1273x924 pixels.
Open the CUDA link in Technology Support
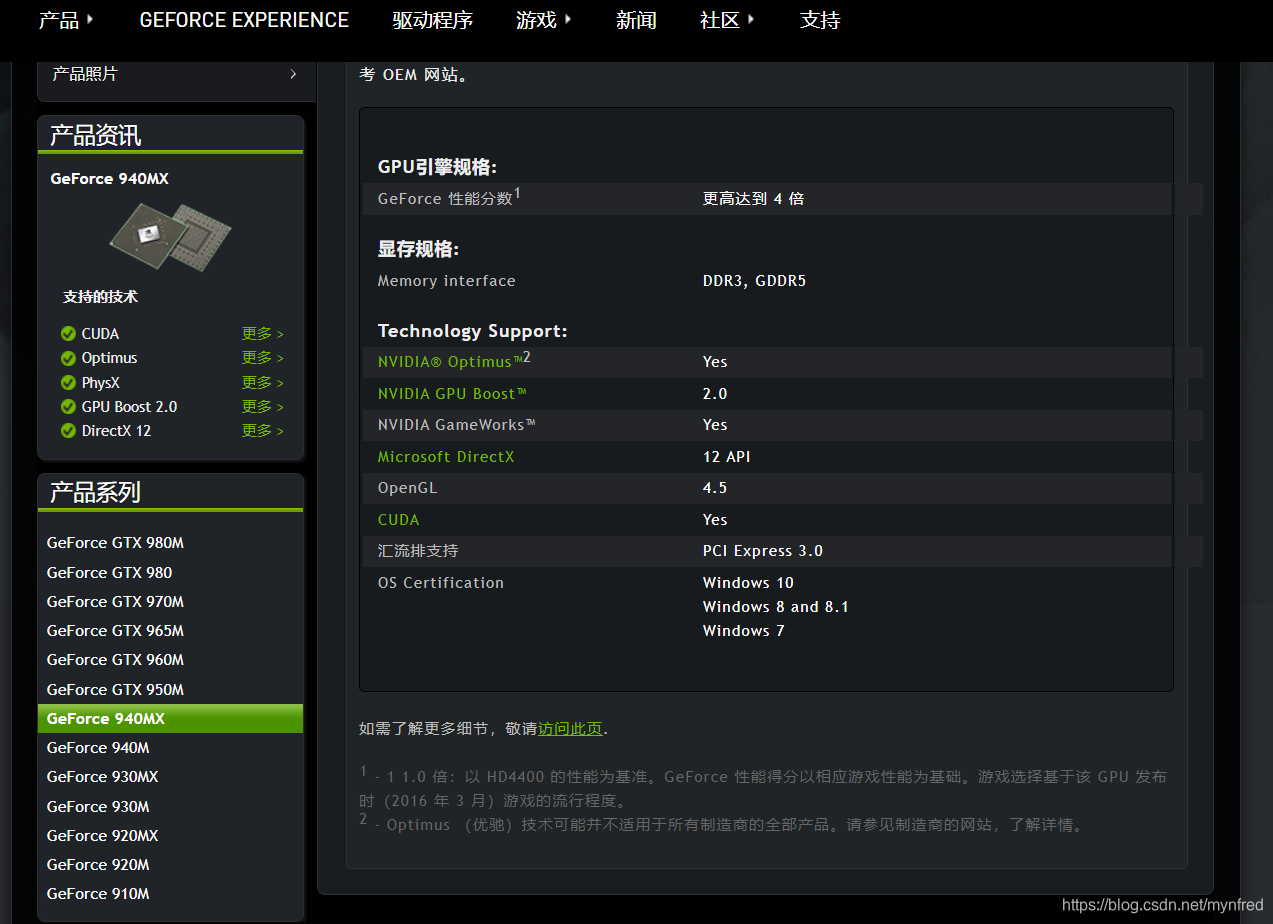coord(399,520)
